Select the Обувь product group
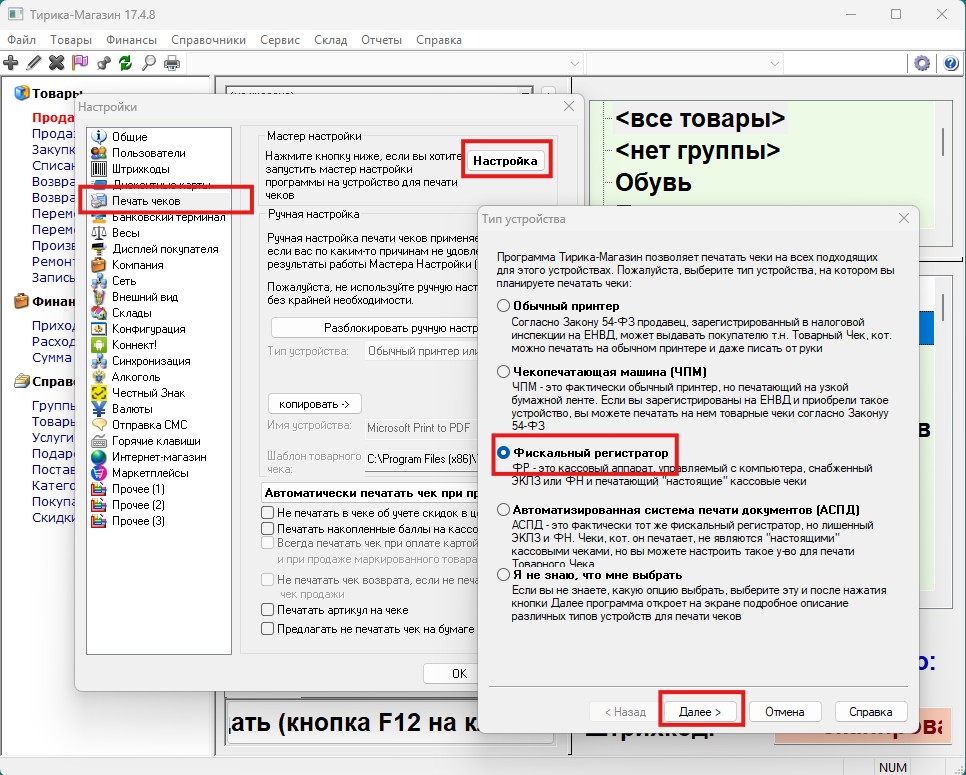The width and height of the screenshot is (966, 775). tap(653, 184)
